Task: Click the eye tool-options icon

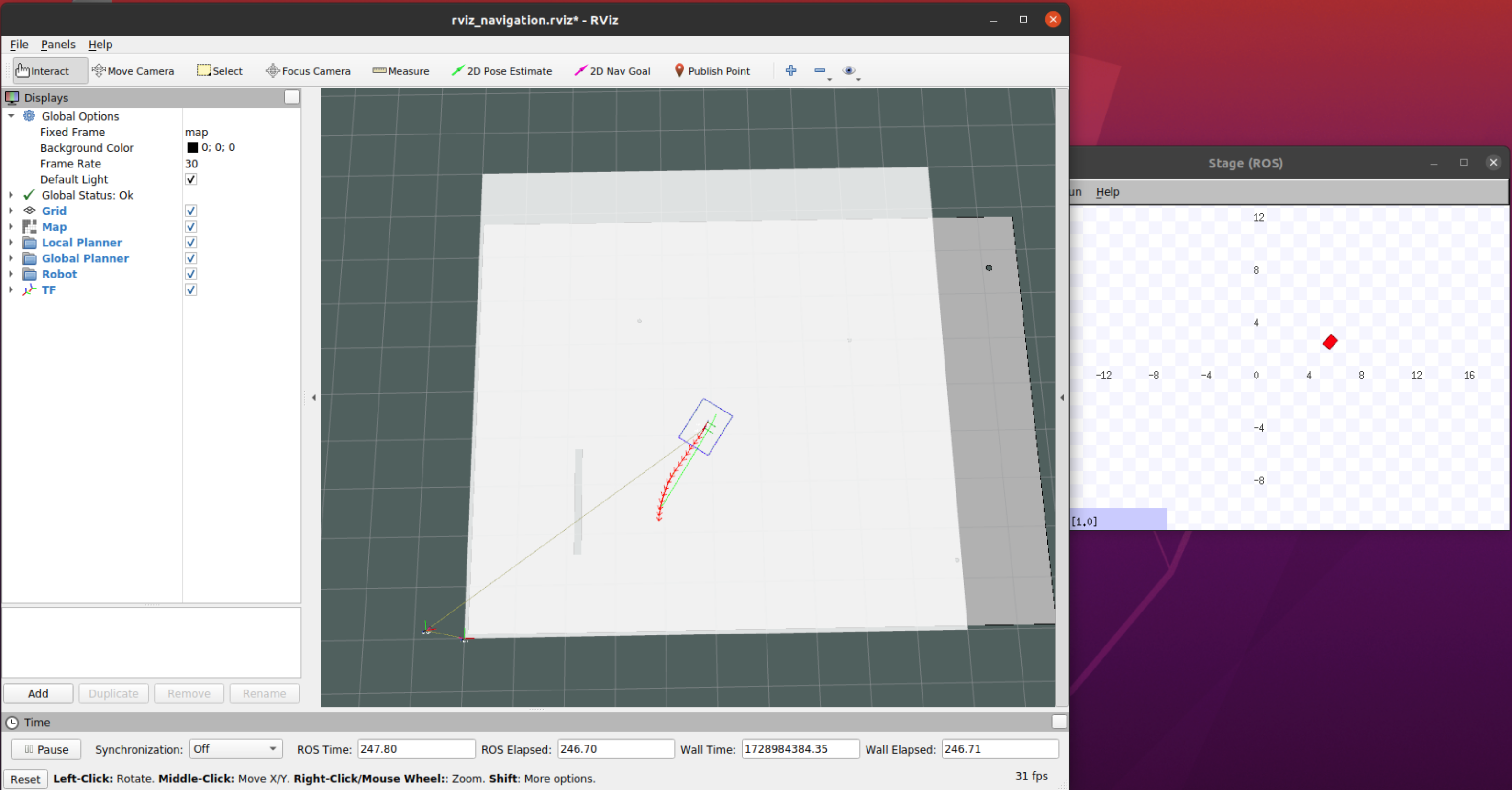Action: tap(849, 70)
